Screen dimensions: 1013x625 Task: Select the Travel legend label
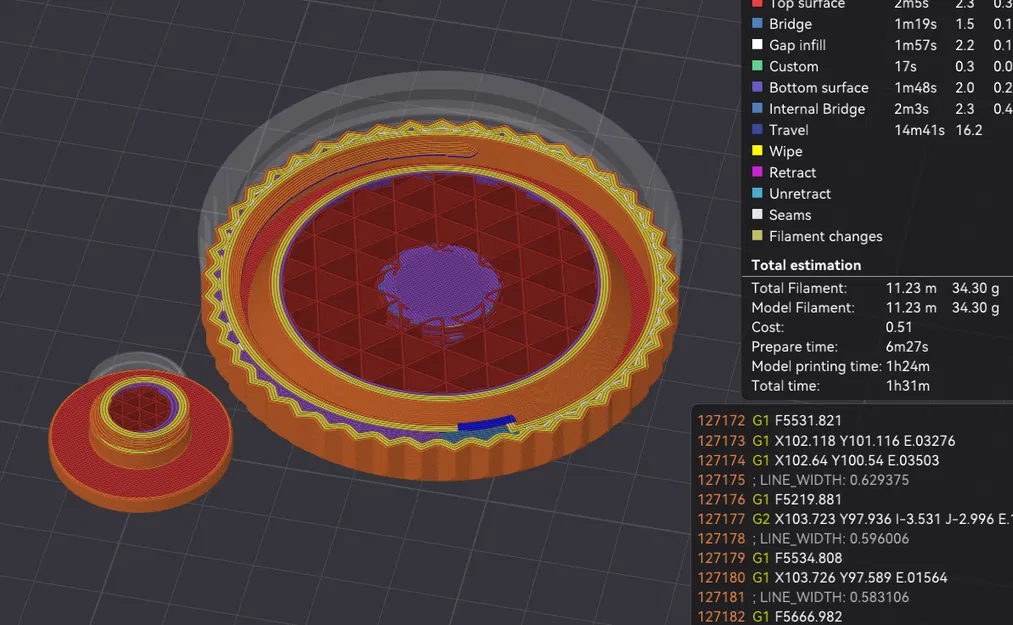tap(788, 130)
